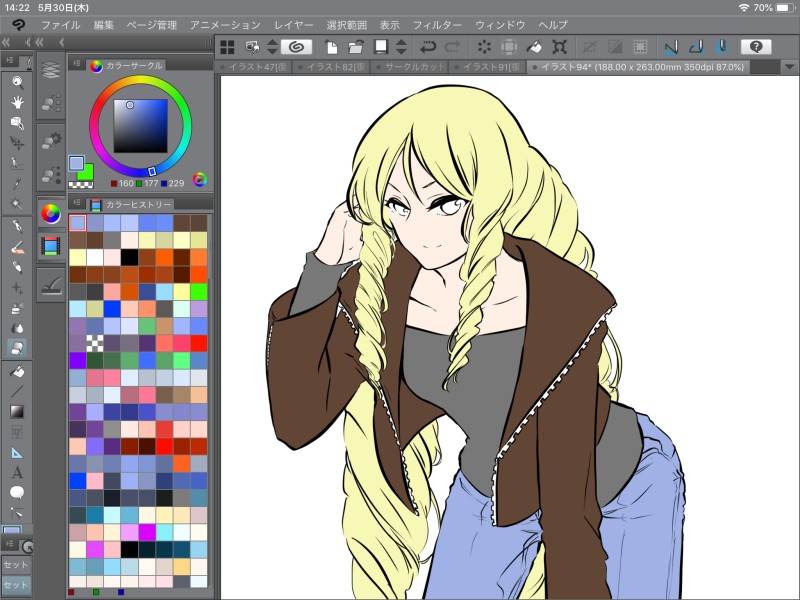Click the New document page icon

coord(330,46)
